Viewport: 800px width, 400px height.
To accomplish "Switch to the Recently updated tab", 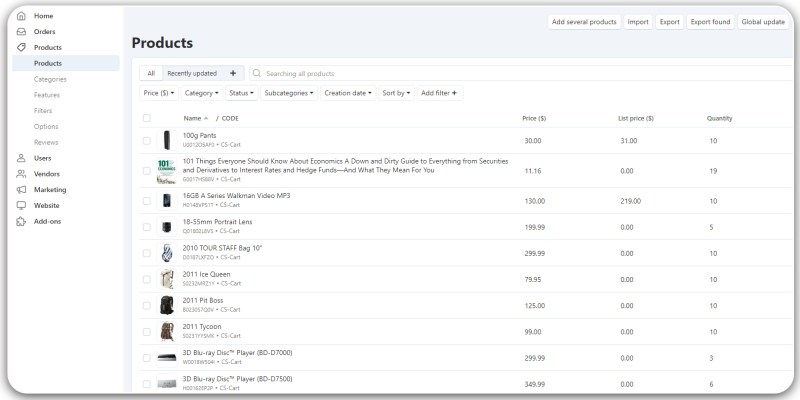I will point(192,73).
